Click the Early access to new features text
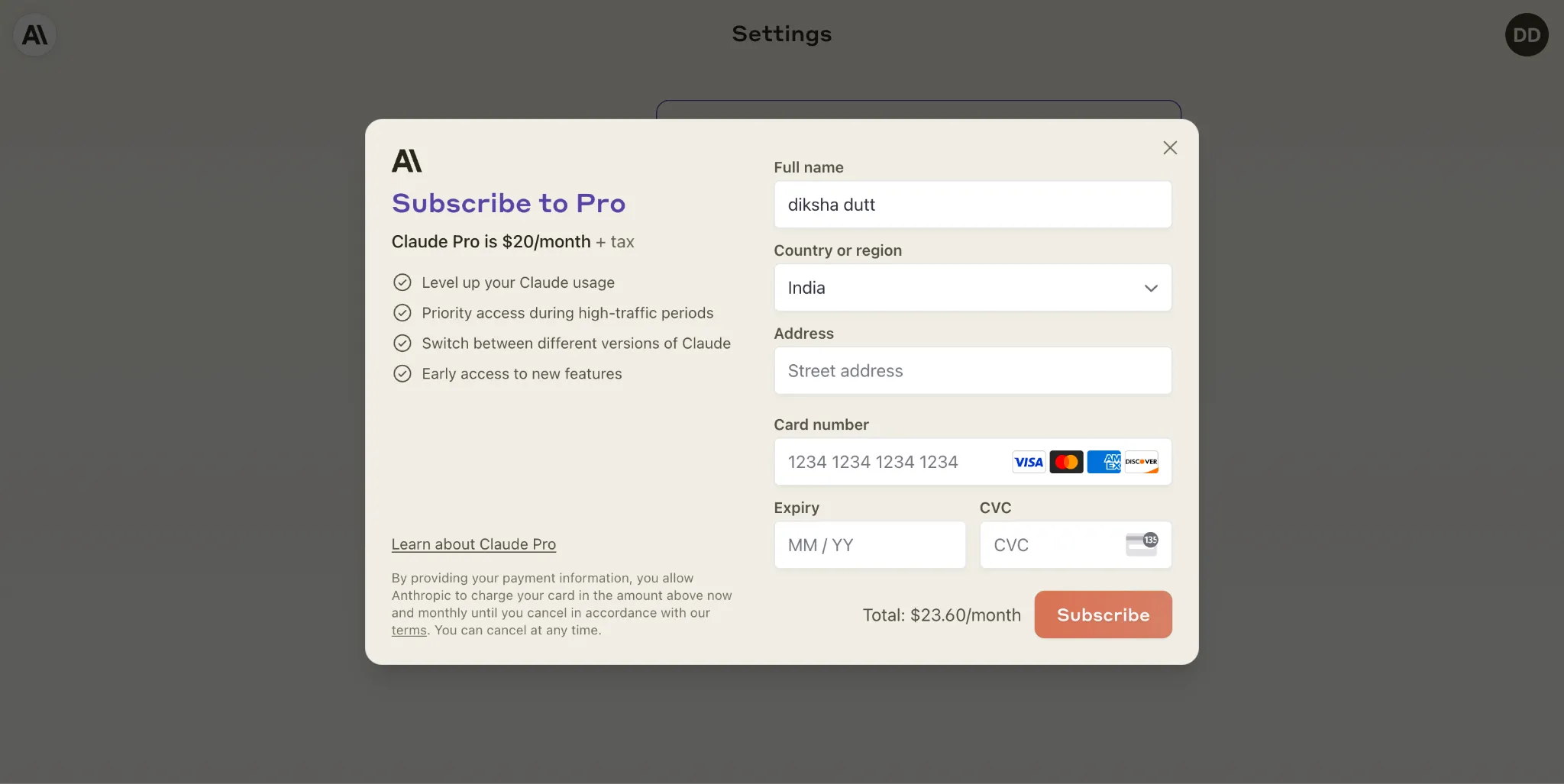Screen dimensions: 1564x784 point(522,373)
